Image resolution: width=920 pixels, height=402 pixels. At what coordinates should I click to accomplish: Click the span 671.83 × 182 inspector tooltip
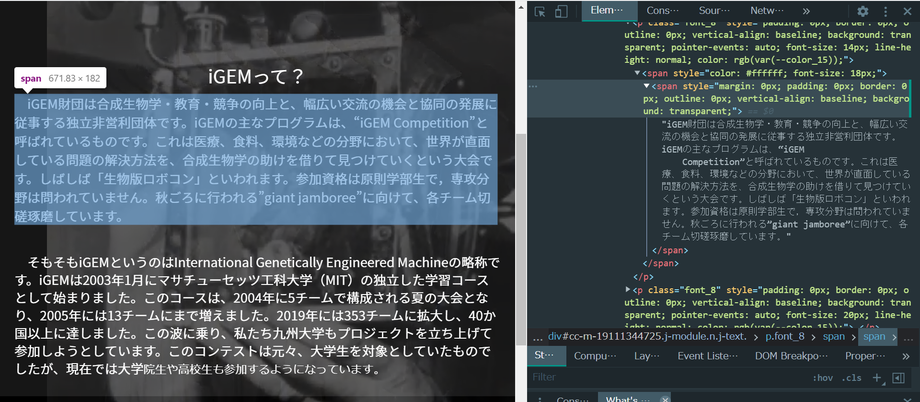point(60,78)
